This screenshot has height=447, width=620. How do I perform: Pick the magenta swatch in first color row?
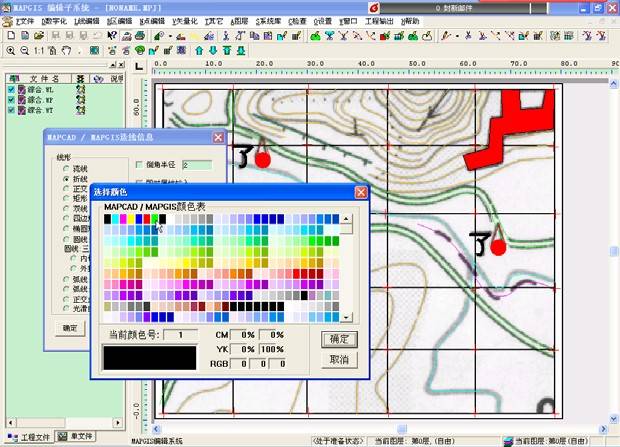point(123,219)
